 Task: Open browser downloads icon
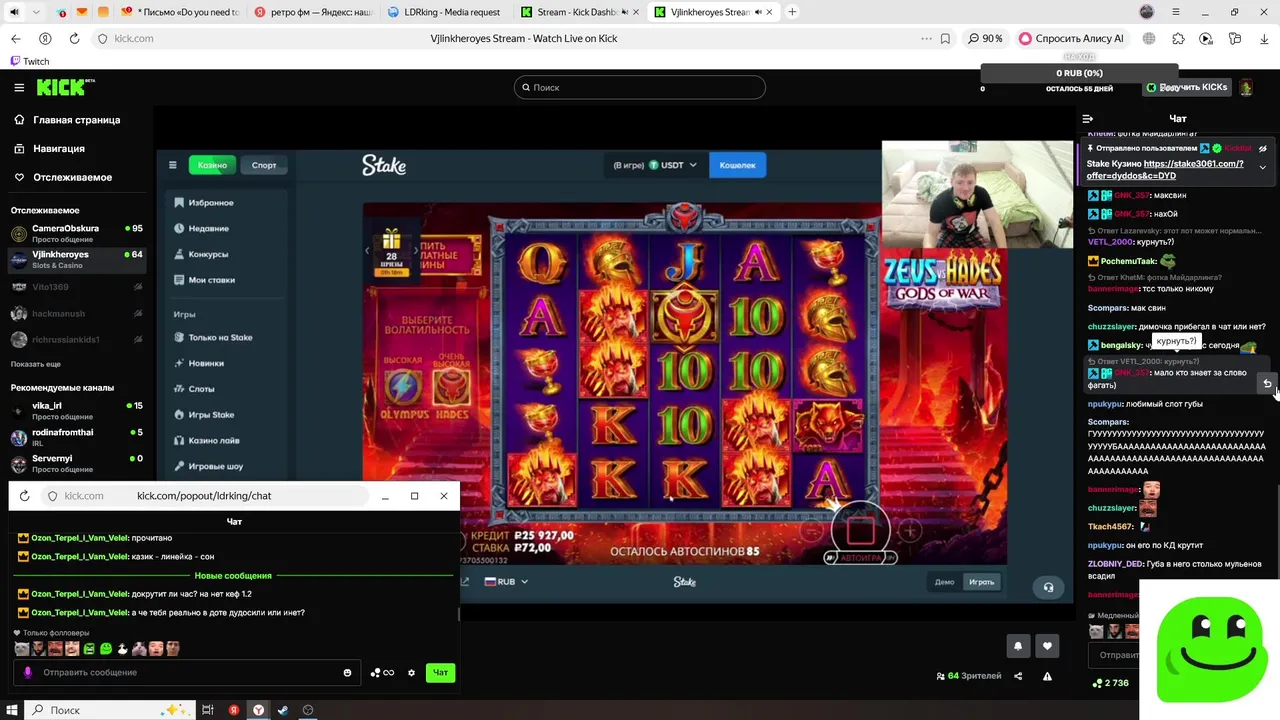coord(1263,38)
